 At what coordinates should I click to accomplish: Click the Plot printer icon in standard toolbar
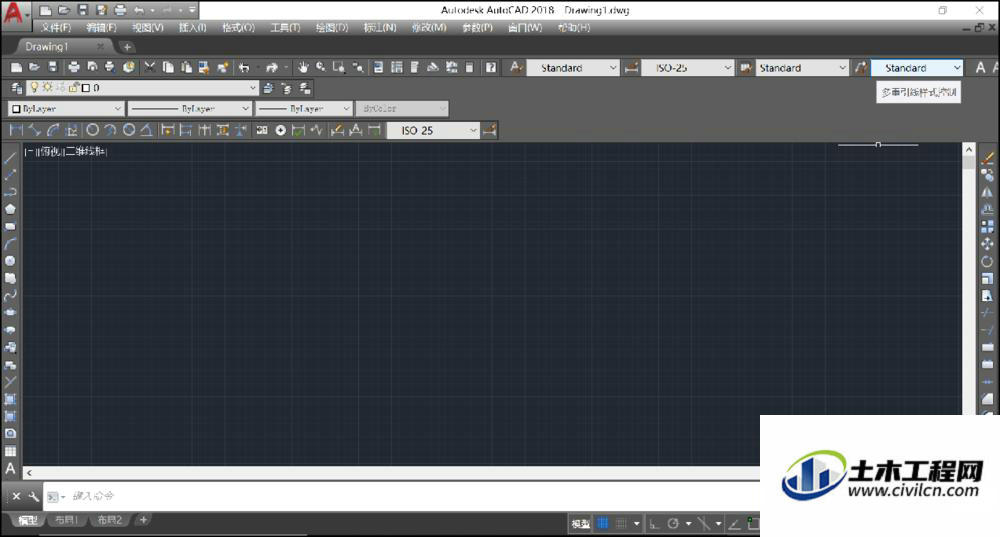[x=74, y=67]
